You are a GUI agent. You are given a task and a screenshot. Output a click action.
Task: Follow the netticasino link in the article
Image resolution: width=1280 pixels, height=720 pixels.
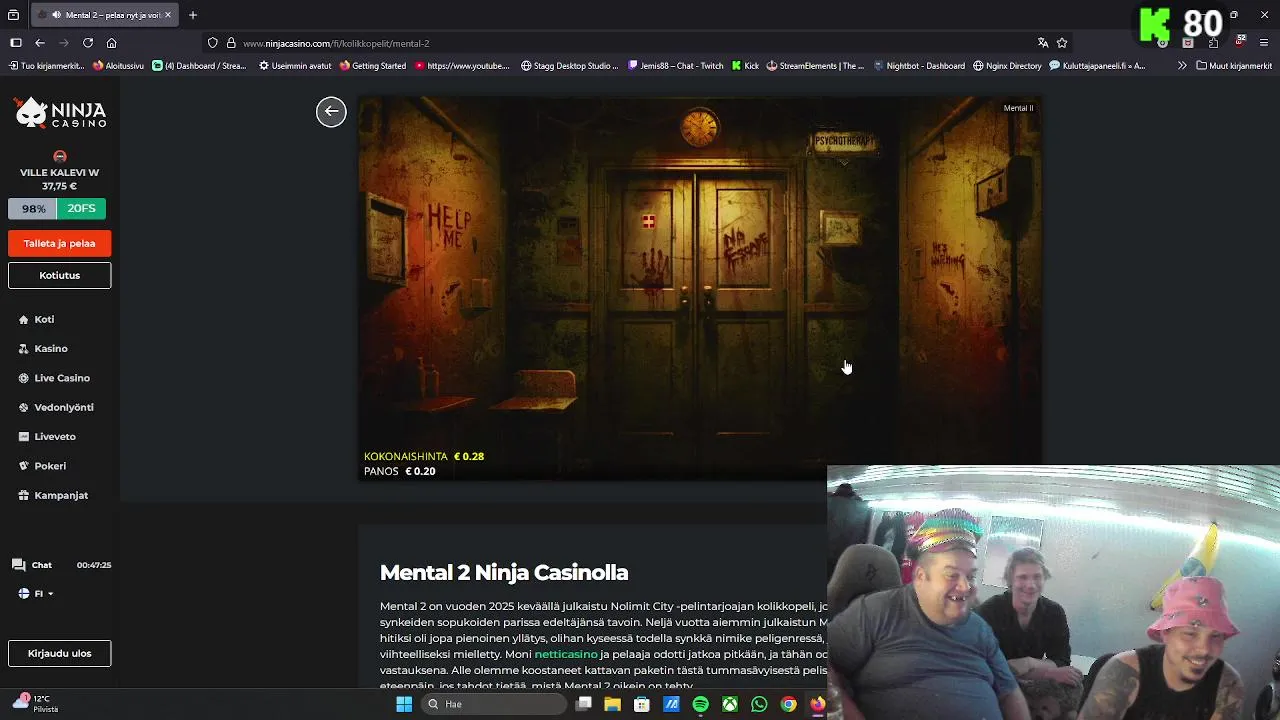[x=566, y=654]
